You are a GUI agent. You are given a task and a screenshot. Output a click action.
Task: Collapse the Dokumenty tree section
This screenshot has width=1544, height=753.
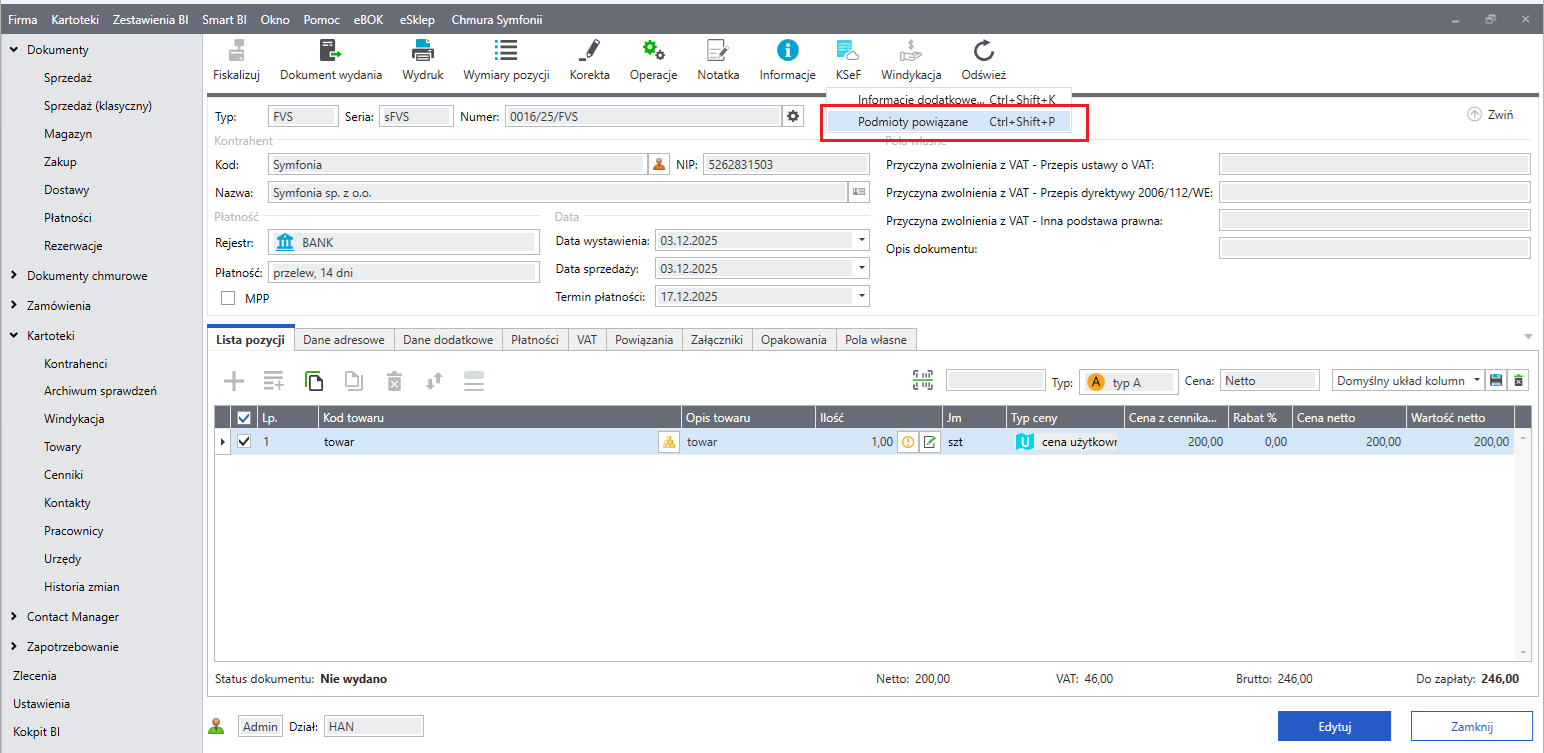(x=13, y=50)
